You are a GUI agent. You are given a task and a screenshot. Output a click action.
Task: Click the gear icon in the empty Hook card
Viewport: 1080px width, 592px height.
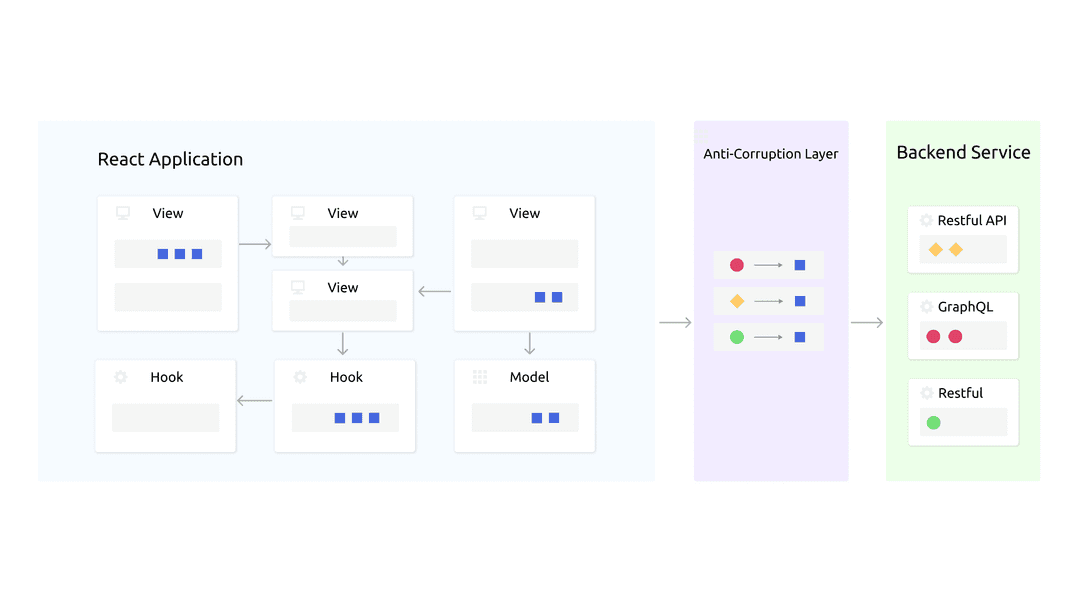click(x=121, y=377)
